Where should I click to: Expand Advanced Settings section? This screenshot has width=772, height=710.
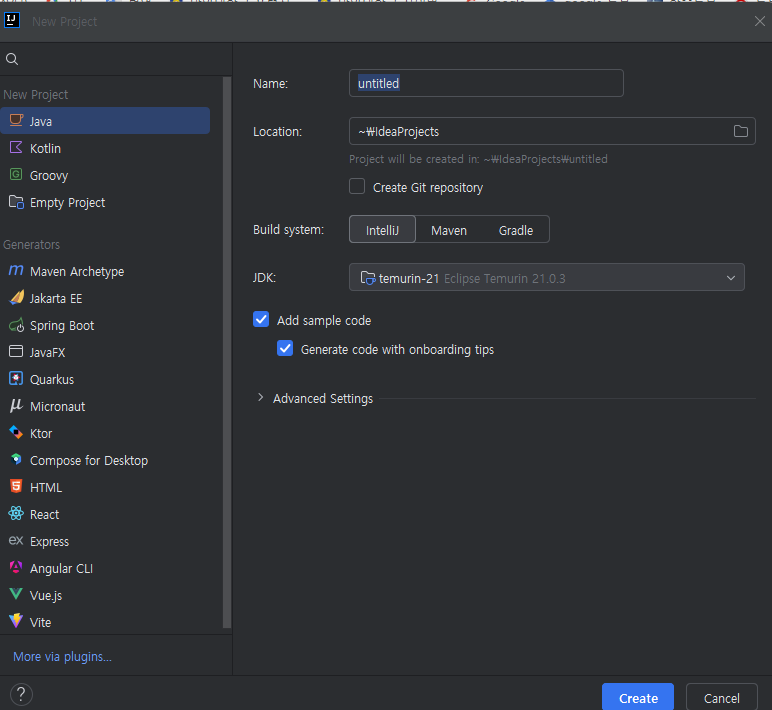click(x=260, y=397)
